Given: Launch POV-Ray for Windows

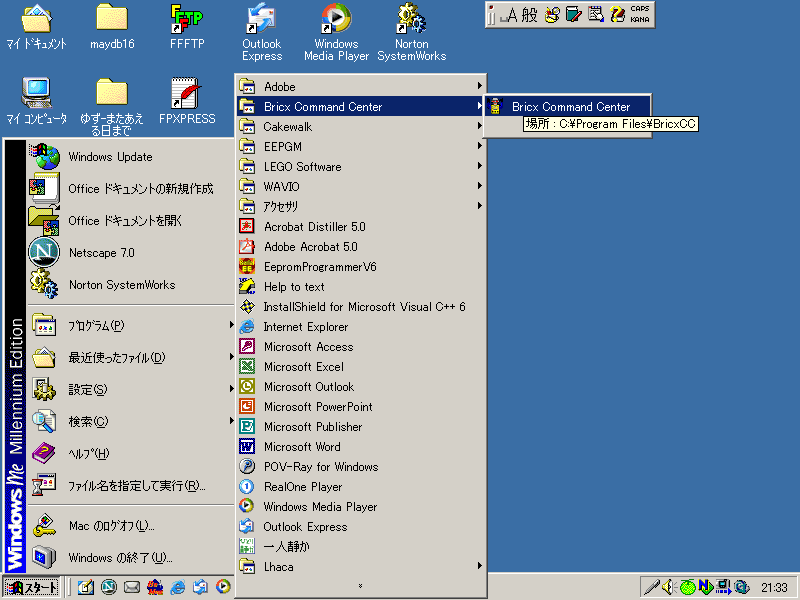Looking at the screenshot, I should click(361, 466).
